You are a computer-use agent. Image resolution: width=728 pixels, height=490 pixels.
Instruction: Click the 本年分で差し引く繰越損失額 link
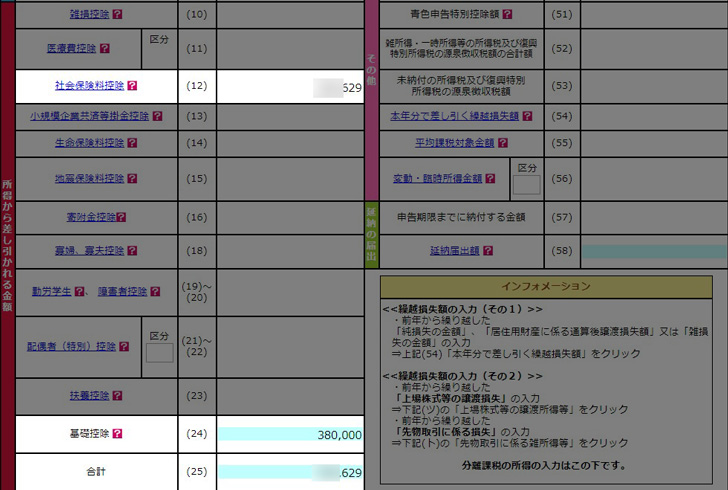point(455,116)
